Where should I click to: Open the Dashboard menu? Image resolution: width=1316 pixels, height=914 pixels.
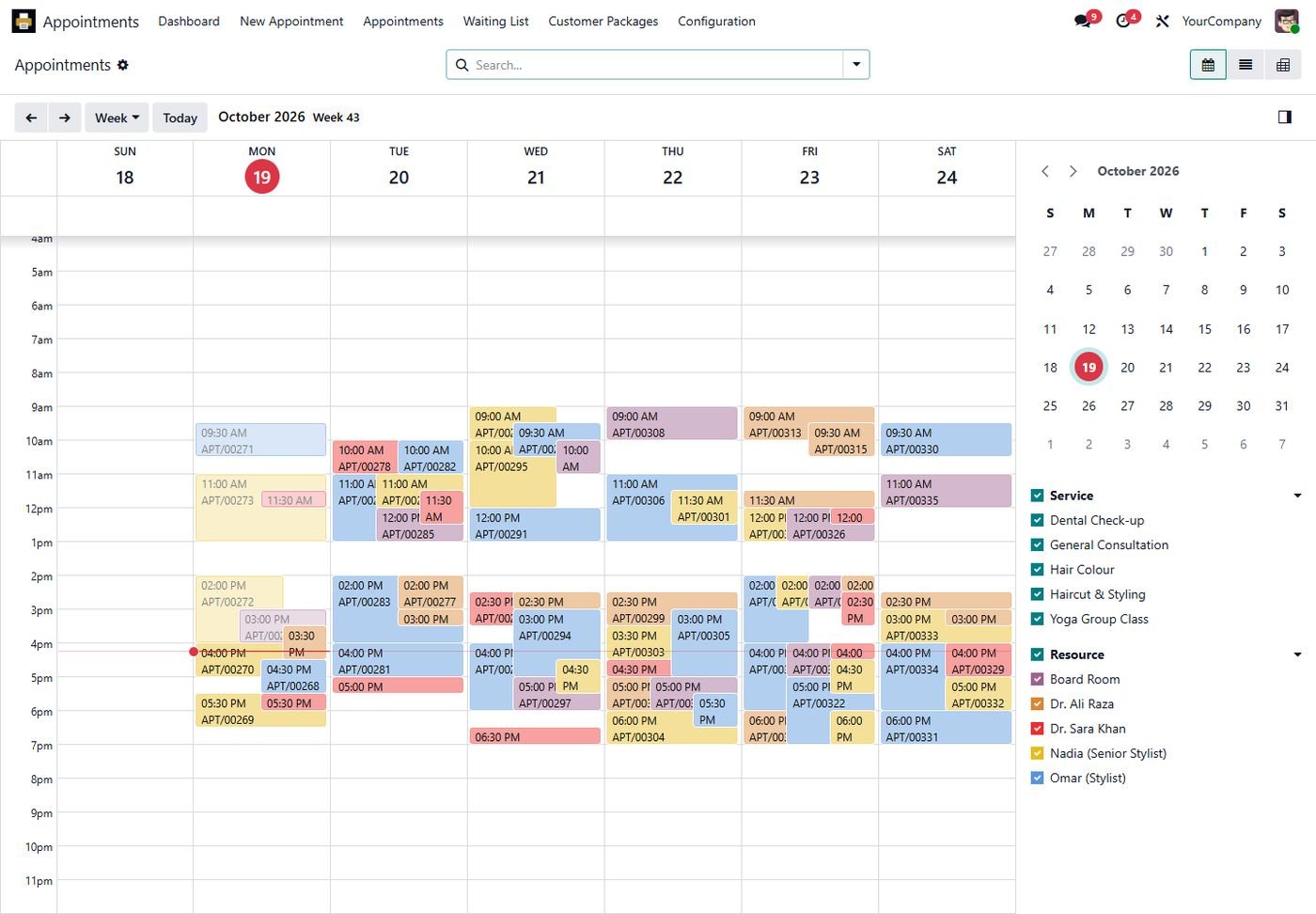189,21
